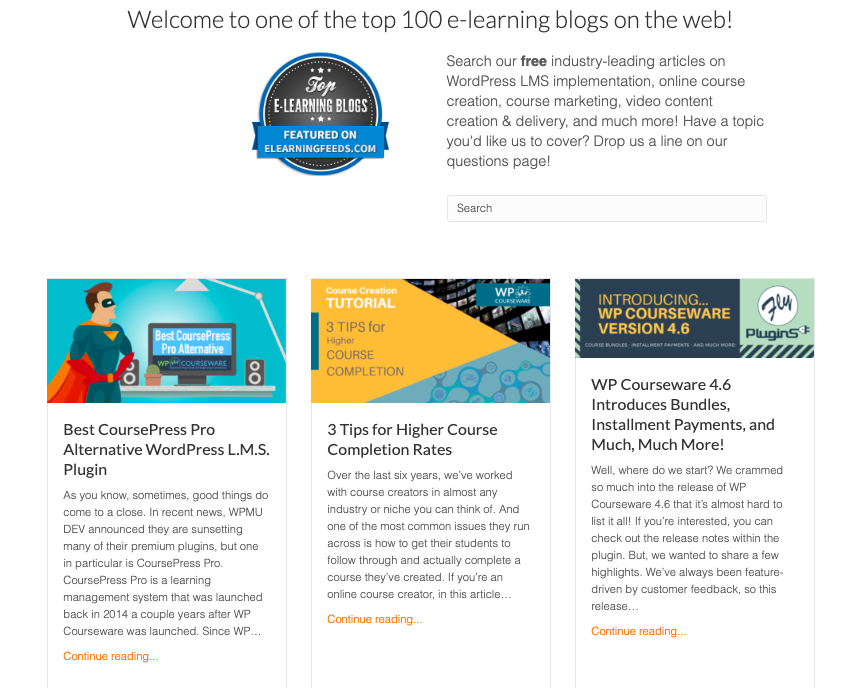Continue reading the CoursePress Pro article
Viewport: 866px width, 688px height.
[110, 656]
